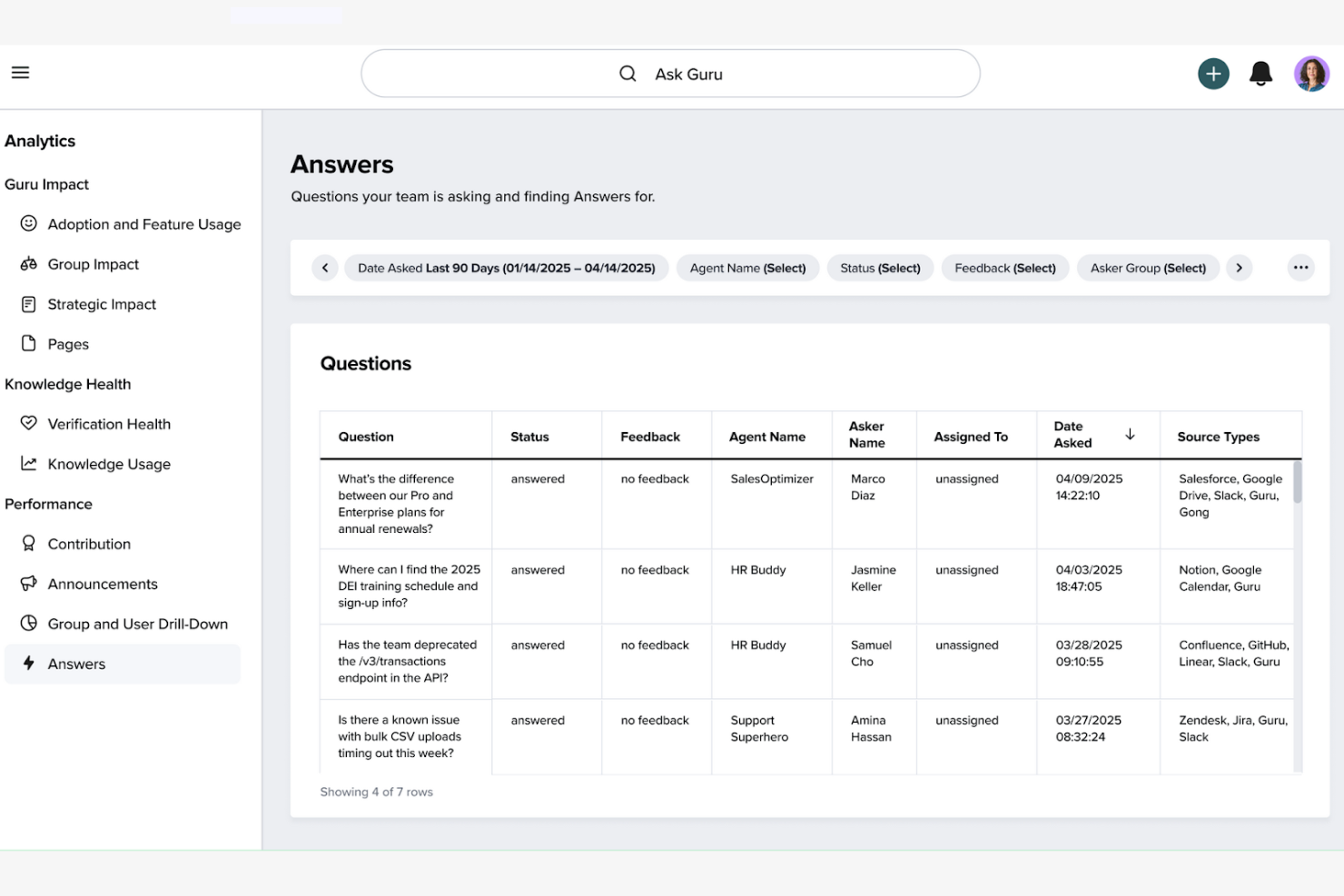Click the Strategic Impact document icon
The height and width of the screenshot is (896, 1344).
28,303
